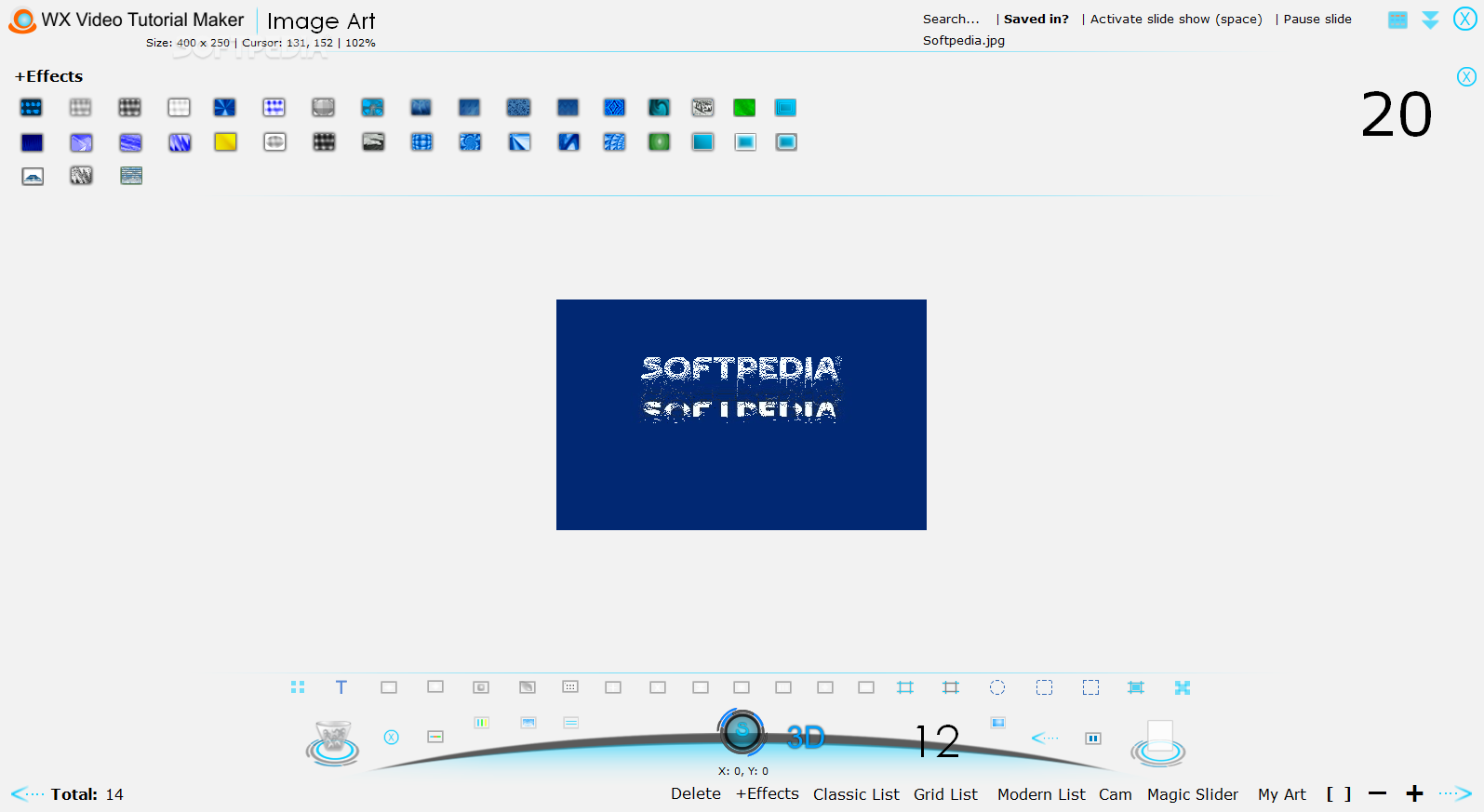Apply the white with blue dots effect
The height and width of the screenshot is (812, 1484).
point(274,108)
